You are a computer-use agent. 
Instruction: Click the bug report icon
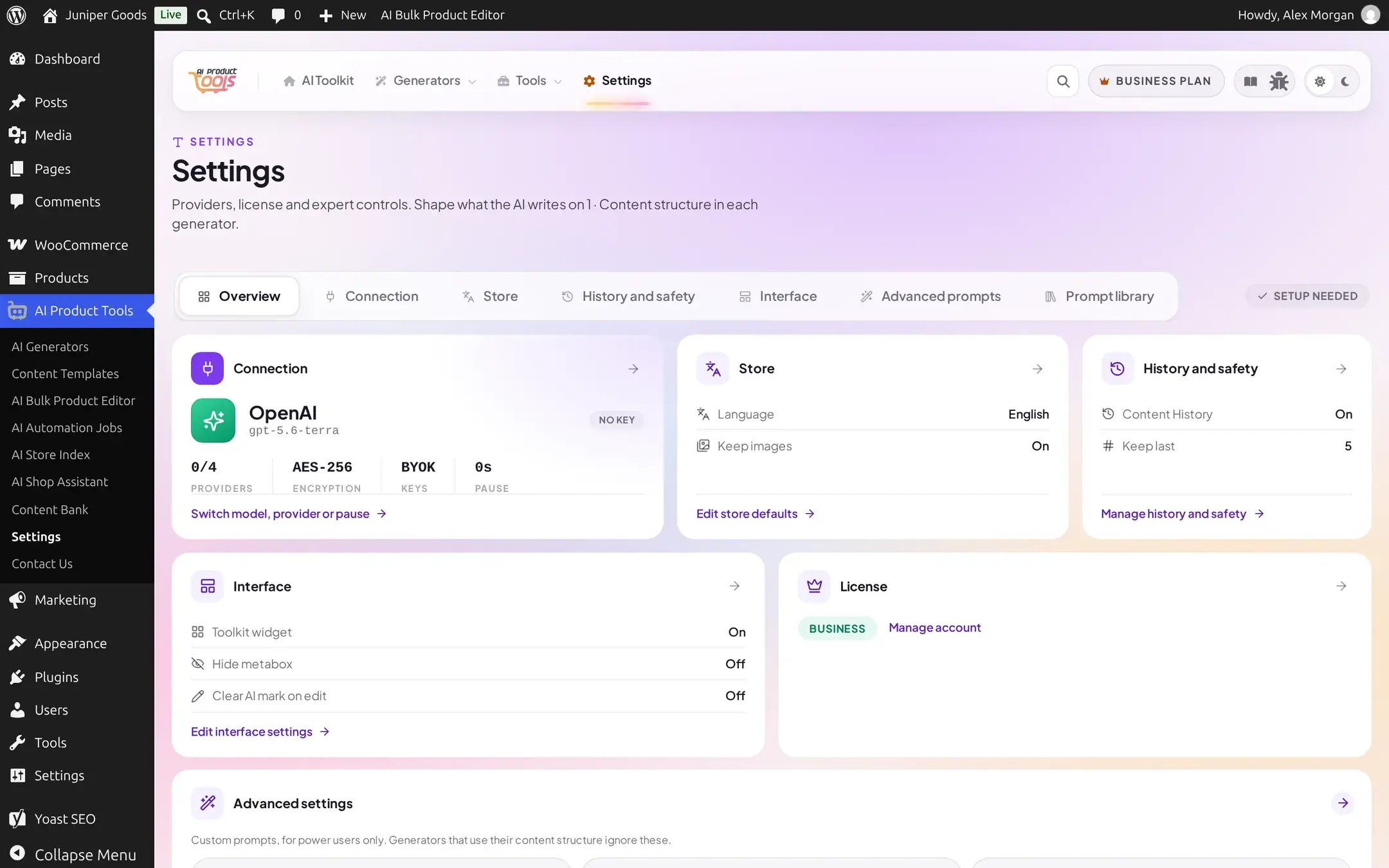point(1278,81)
